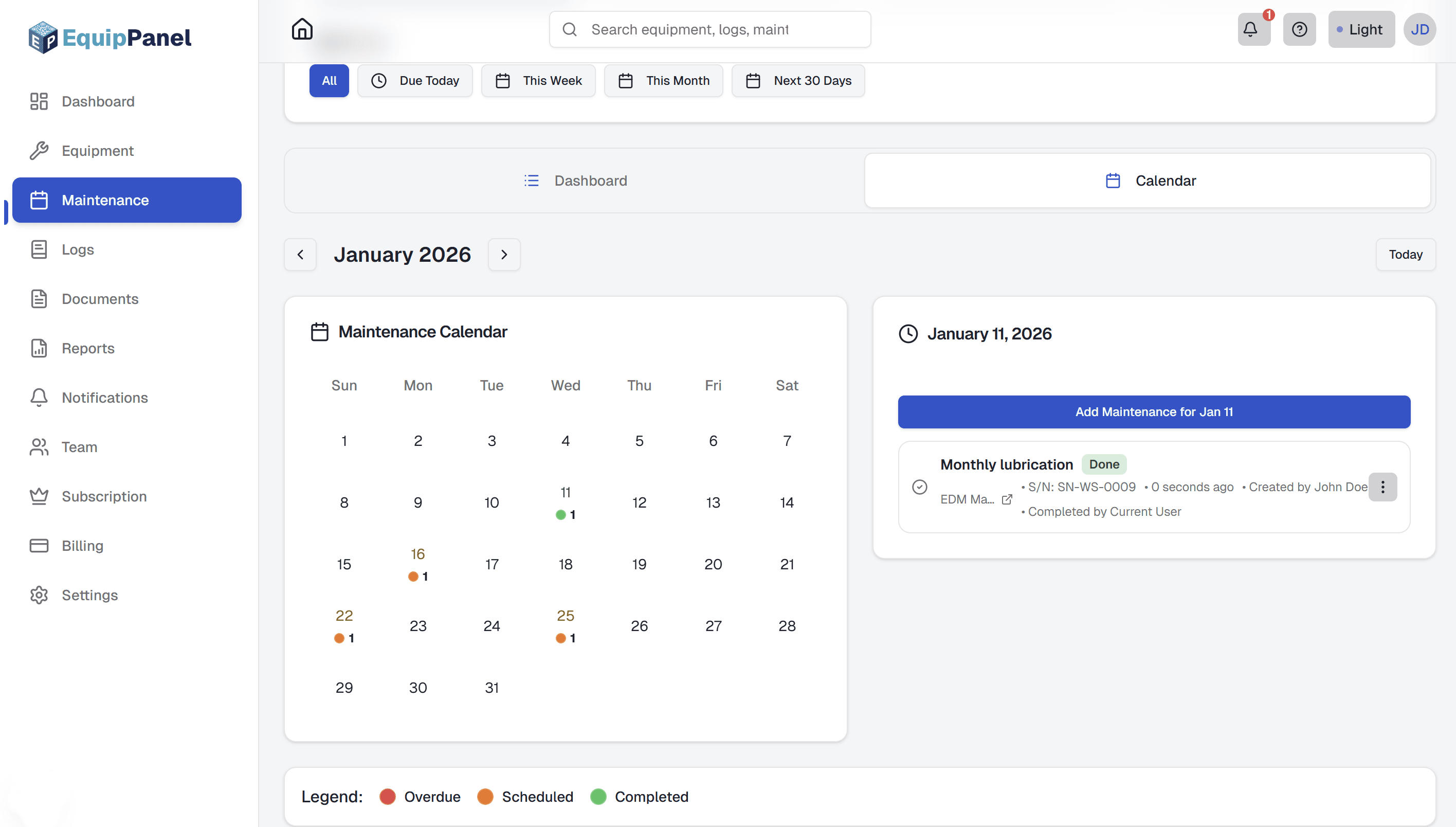Open the home icon in top bar
This screenshot has height=827, width=1456.
(301, 29)
